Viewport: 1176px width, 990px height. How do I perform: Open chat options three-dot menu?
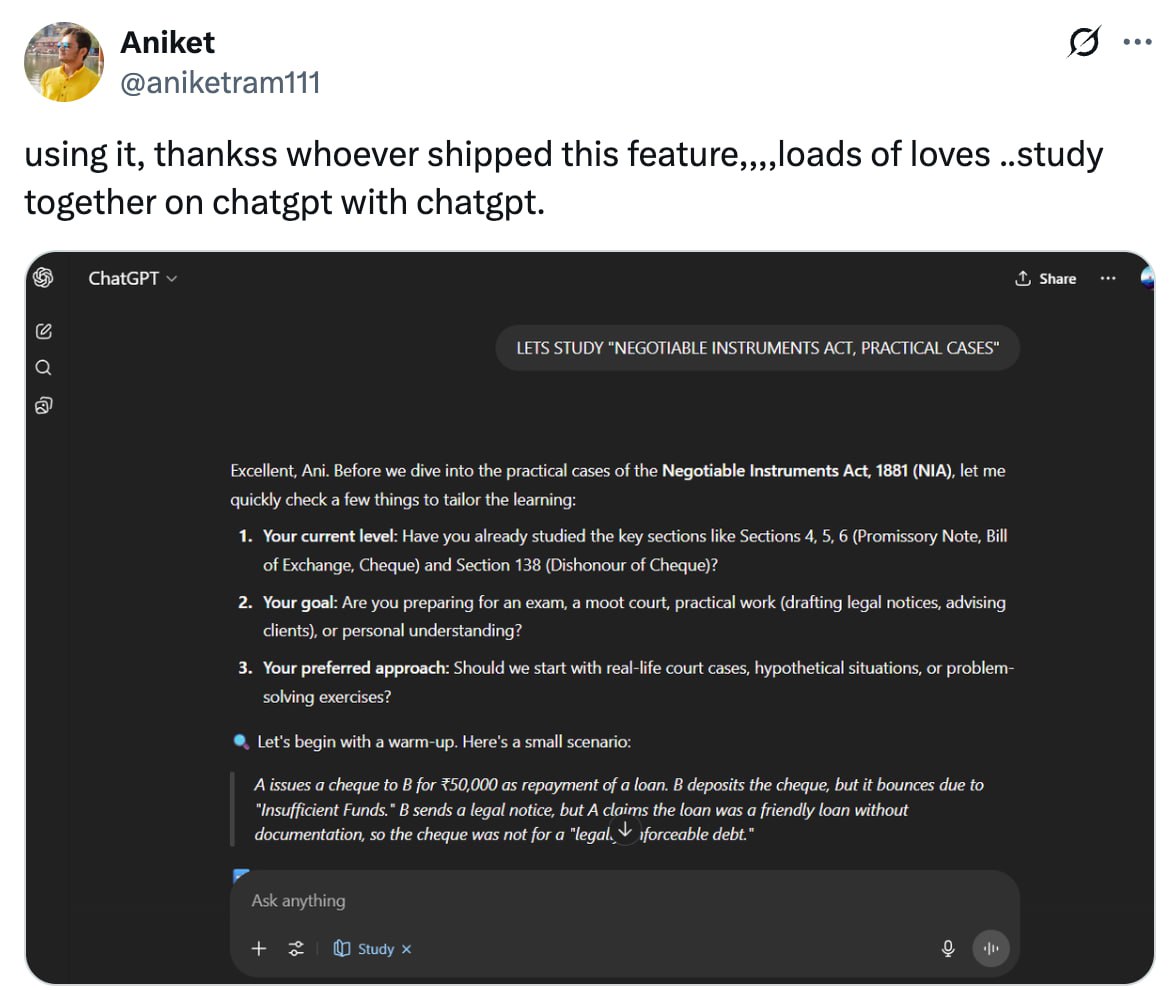[1108, 279]
